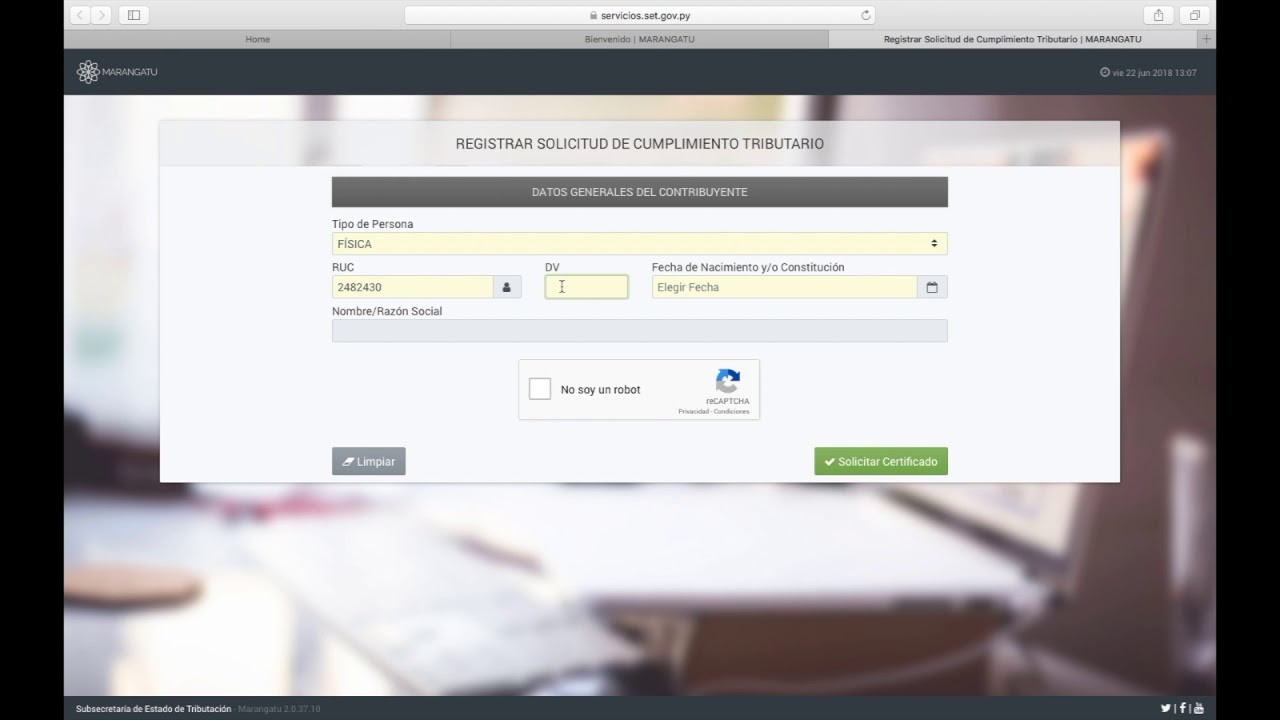Viewport: 1280px width, 720px height.
Task: Click the Marangatu logo in header
Action: pyautogui.click(x=116, y=72)
